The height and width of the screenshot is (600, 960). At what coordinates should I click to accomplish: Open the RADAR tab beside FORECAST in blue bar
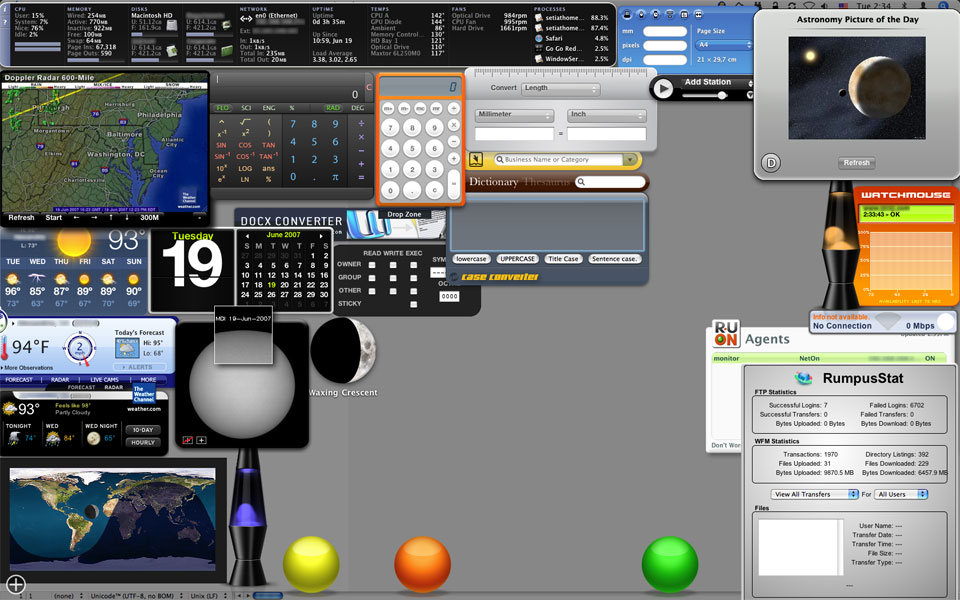(x=60, y=380)
